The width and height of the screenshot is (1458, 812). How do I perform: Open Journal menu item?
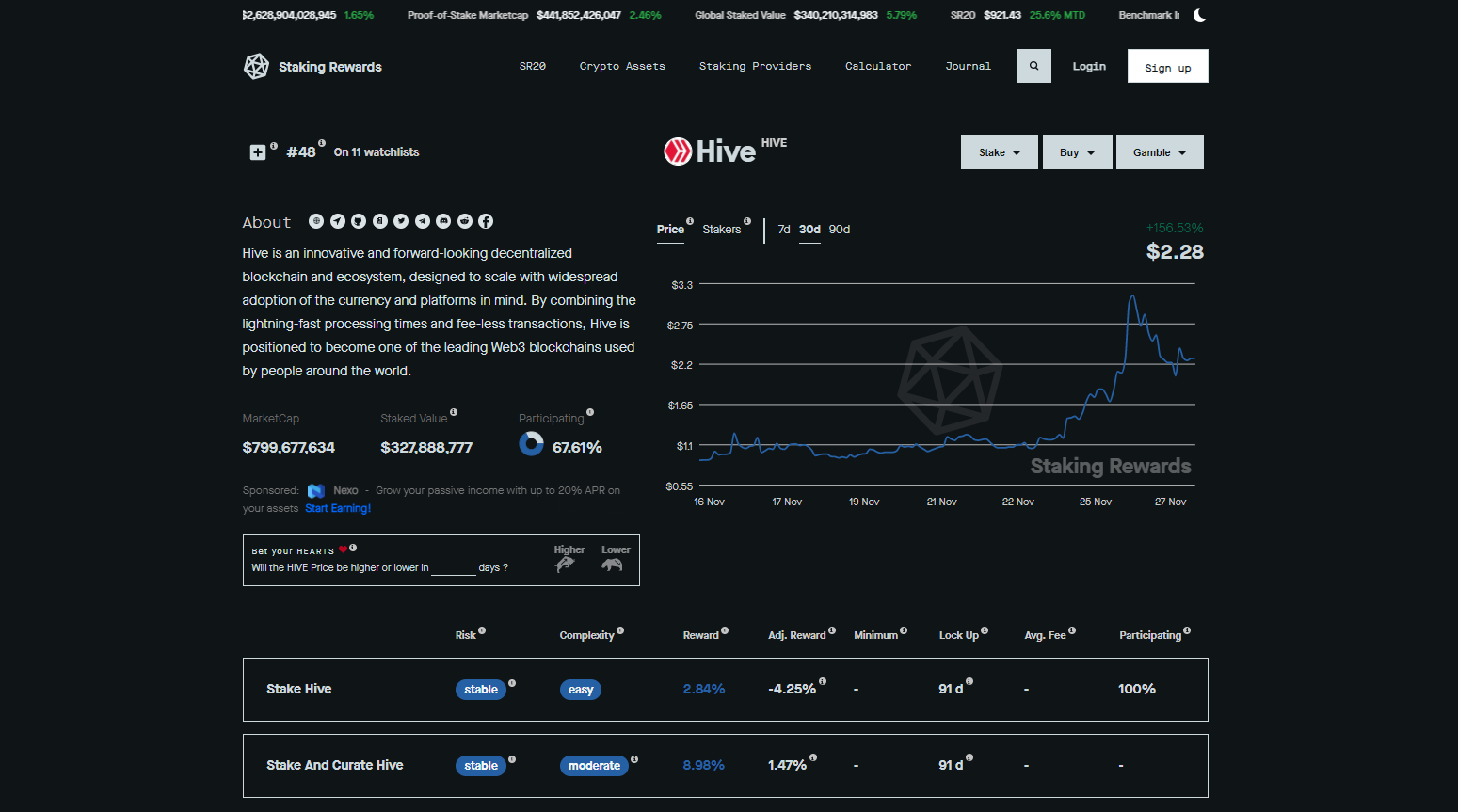coord(969,66)
